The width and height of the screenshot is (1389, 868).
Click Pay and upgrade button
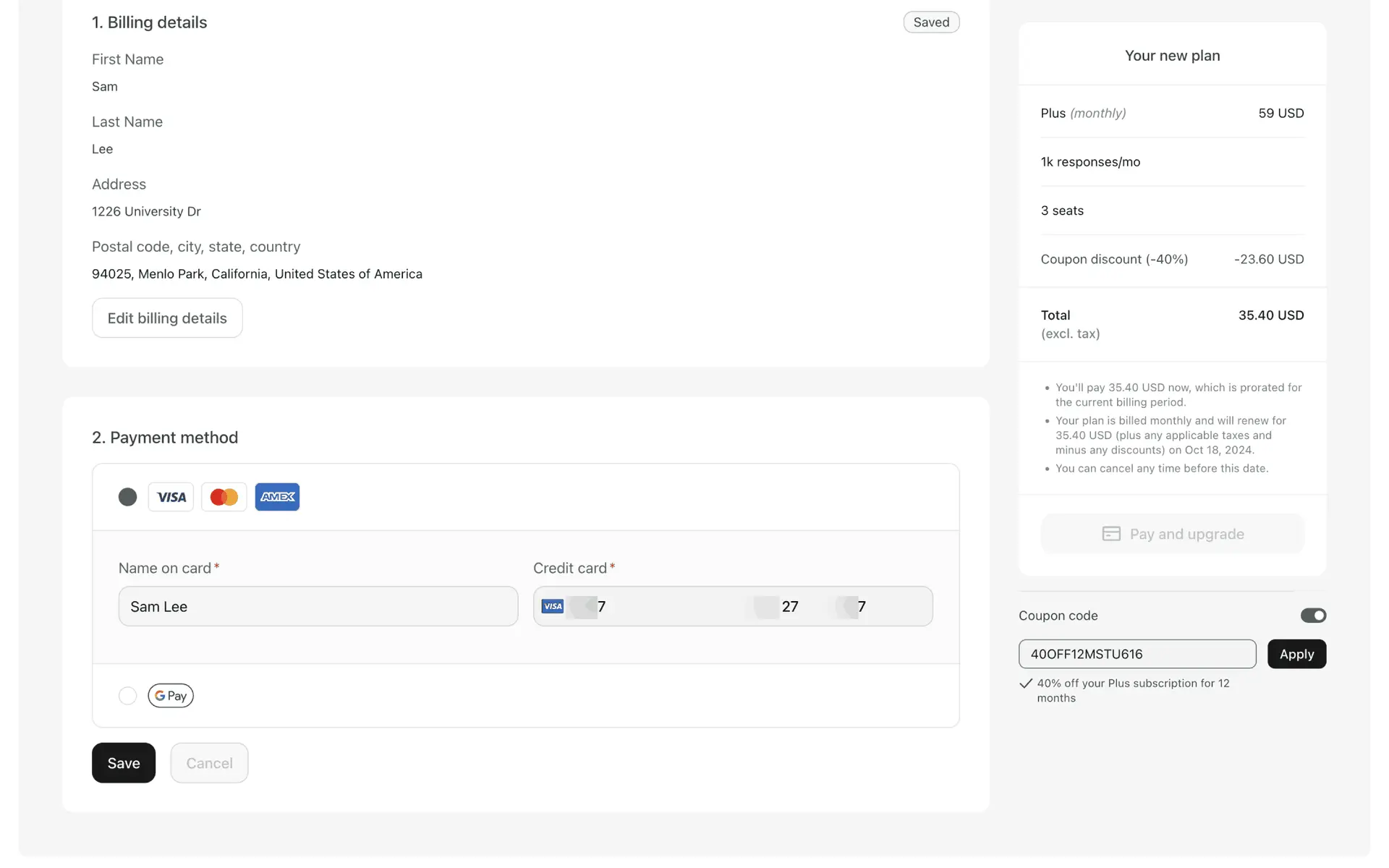point(1172,534)
